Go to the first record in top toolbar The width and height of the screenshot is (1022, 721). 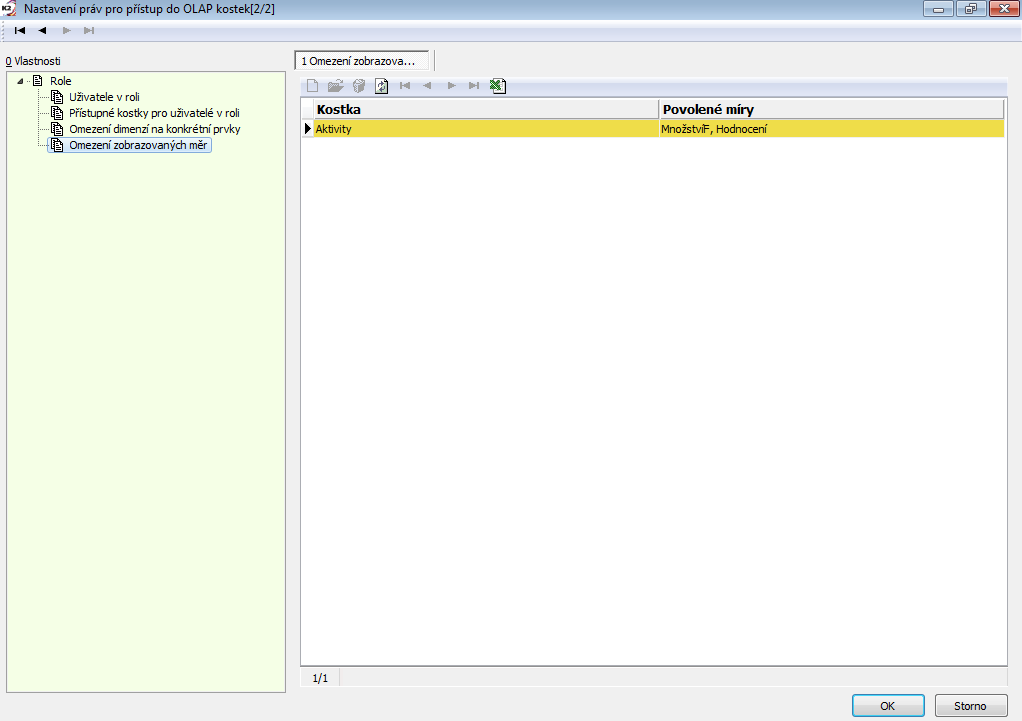coord(20,31)
